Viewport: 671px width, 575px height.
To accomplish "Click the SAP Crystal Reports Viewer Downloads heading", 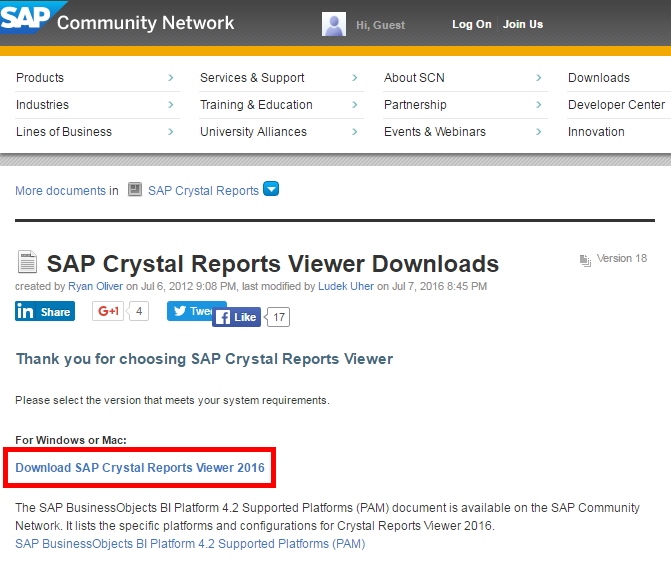I will pos(273,264).
